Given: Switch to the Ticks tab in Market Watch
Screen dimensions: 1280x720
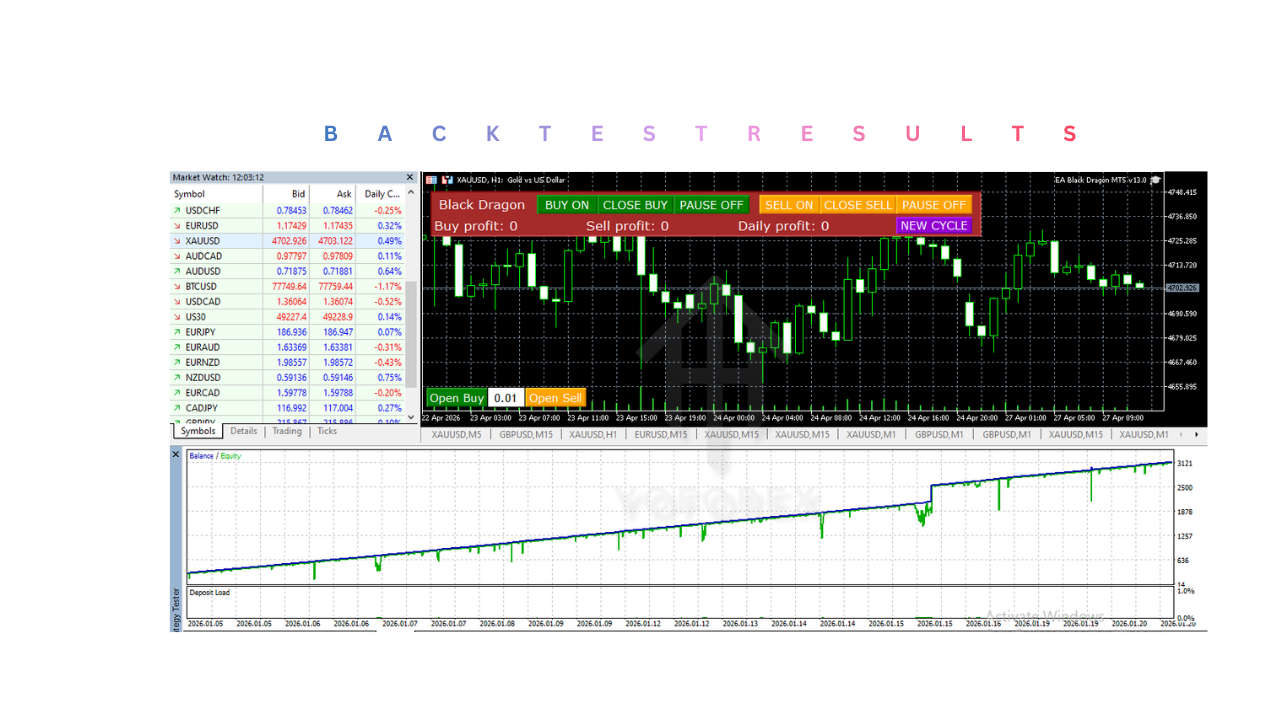Looking at the screenshot, I should click(327, 431).
